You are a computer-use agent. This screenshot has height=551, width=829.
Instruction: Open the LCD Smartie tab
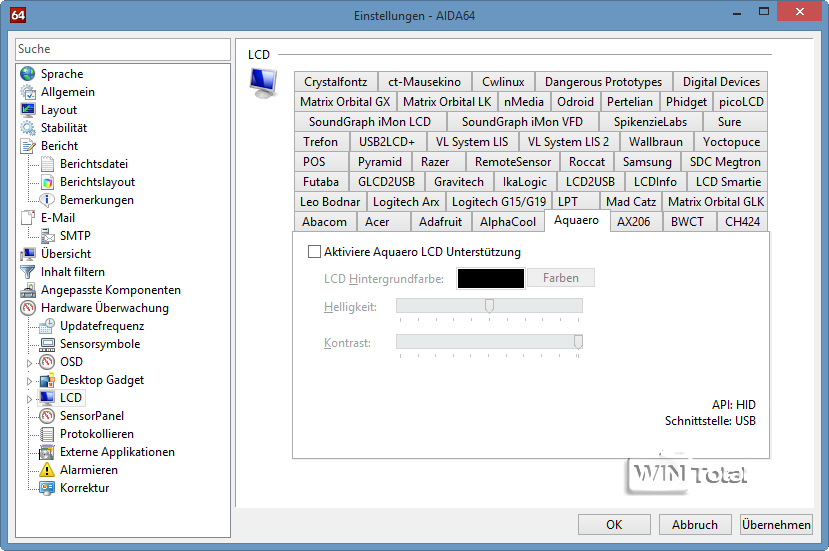pos(728,182)
